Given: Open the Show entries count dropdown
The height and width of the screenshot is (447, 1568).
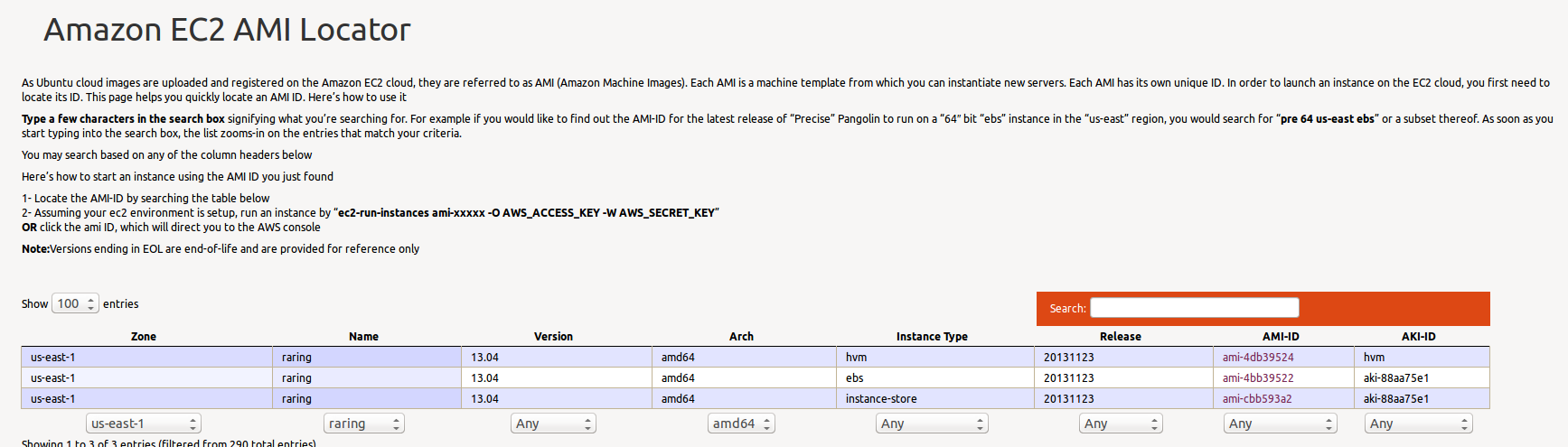Looking at the screenshot, I should (x=75, y=304).
